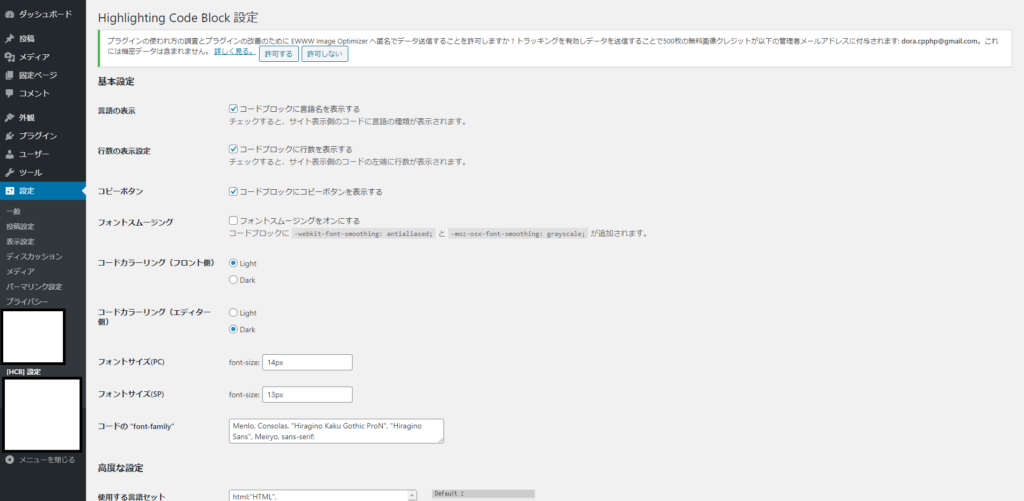Select Dark for front-side code coloring
This screenshot has height=501, width=1024.
point(233,280)
